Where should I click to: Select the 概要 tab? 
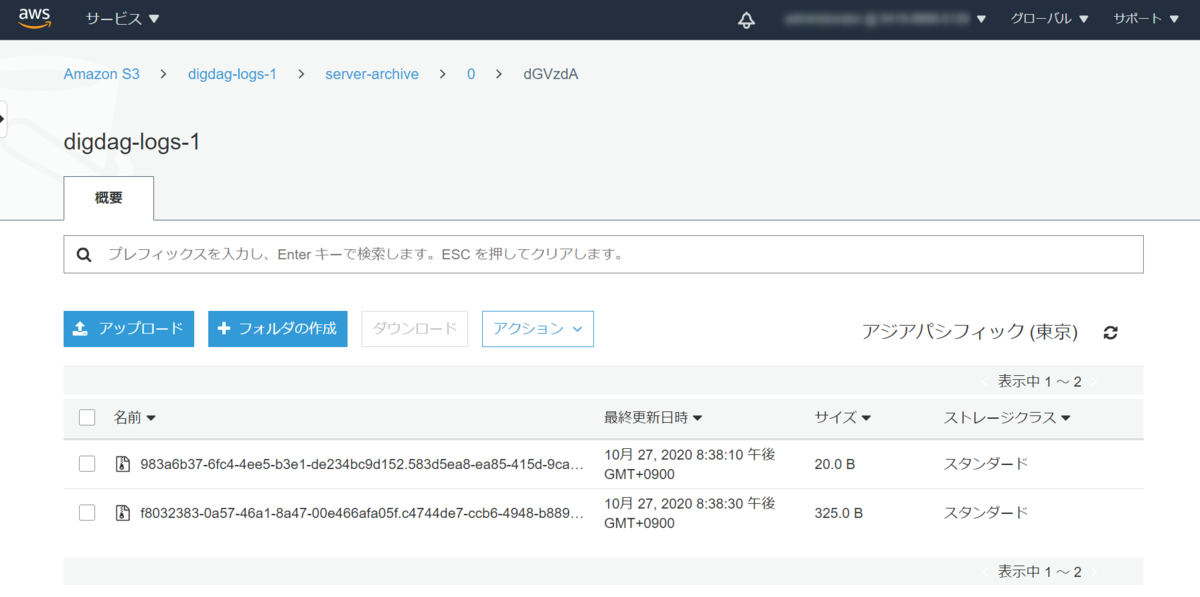[x=109, y=198]
